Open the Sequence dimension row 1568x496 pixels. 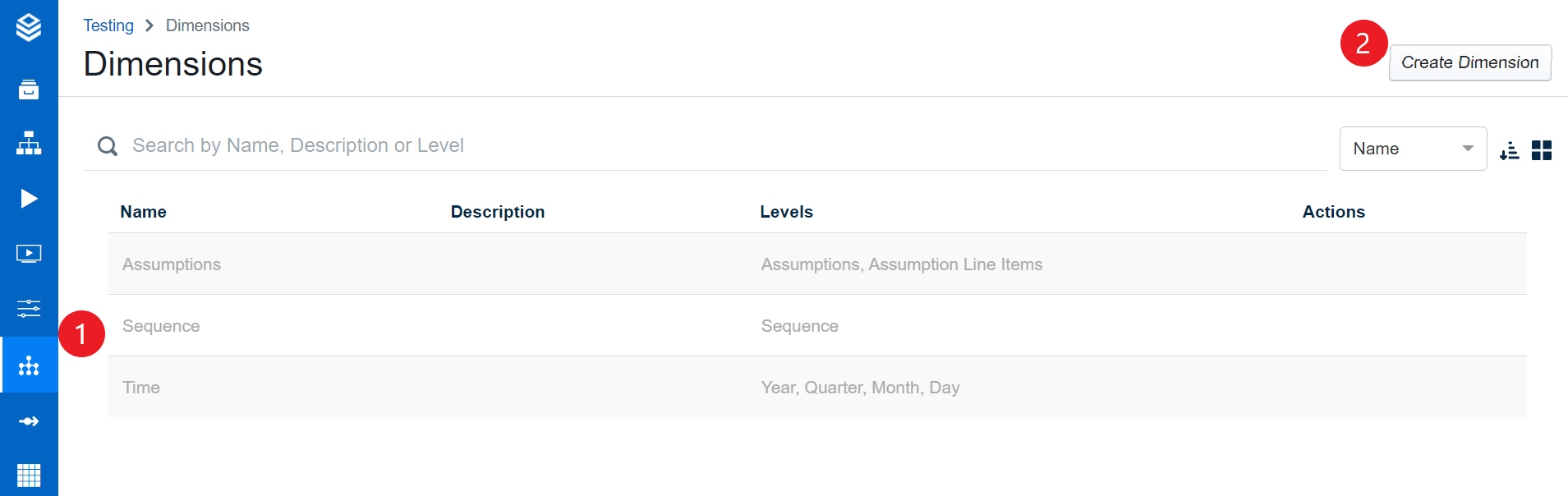pos(161,326)
